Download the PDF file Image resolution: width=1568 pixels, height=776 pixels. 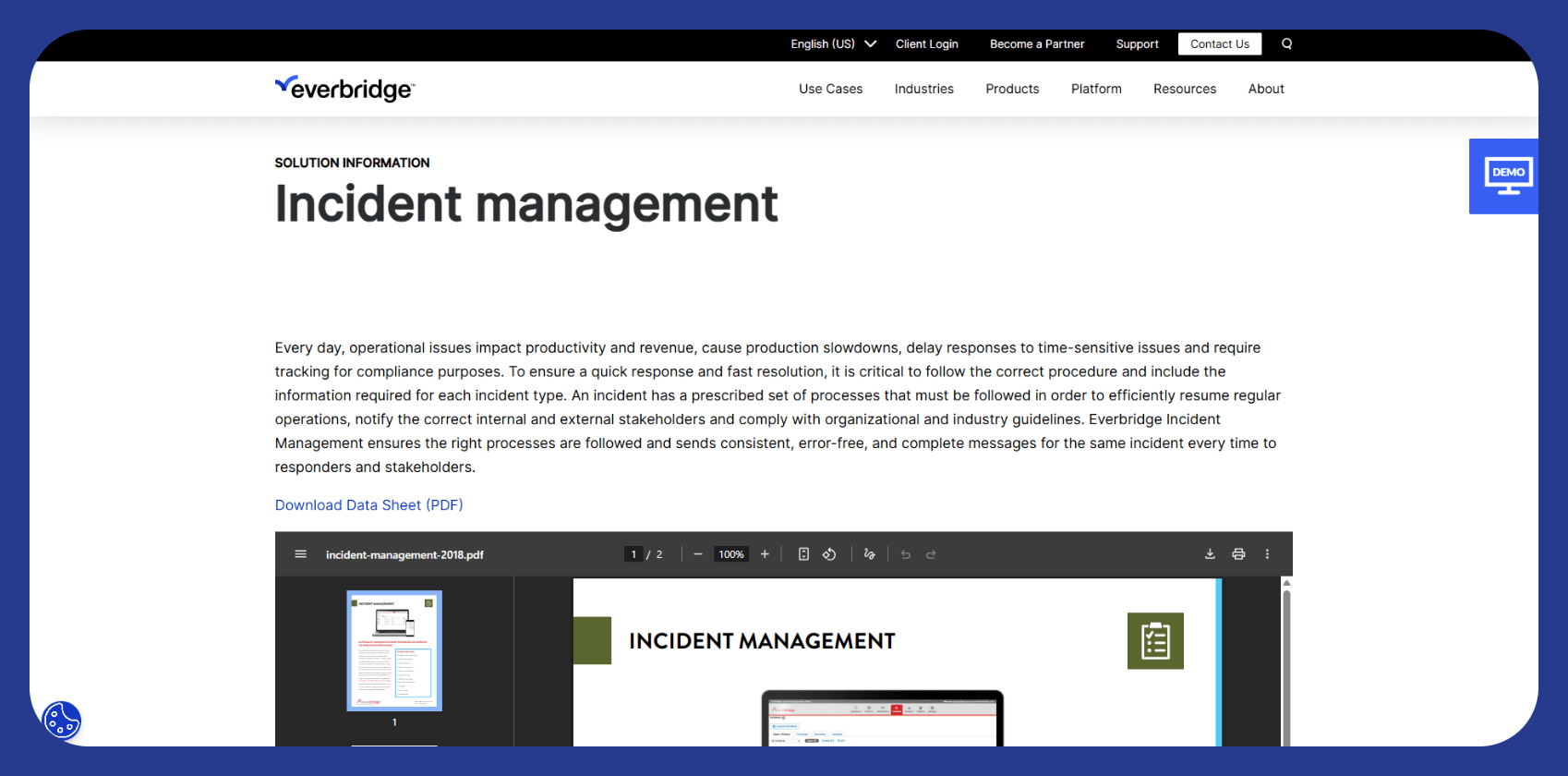1210,554
